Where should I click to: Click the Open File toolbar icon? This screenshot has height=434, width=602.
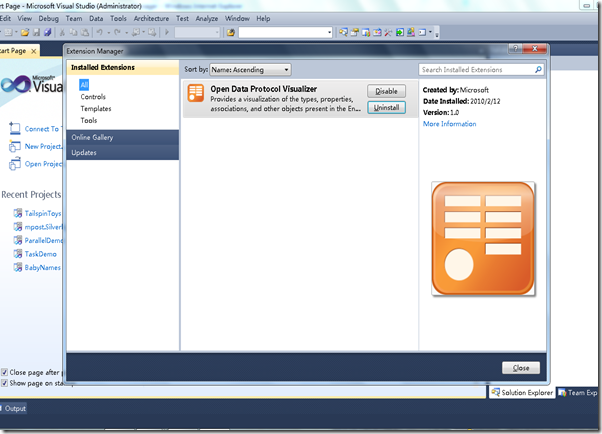point(25,33)
